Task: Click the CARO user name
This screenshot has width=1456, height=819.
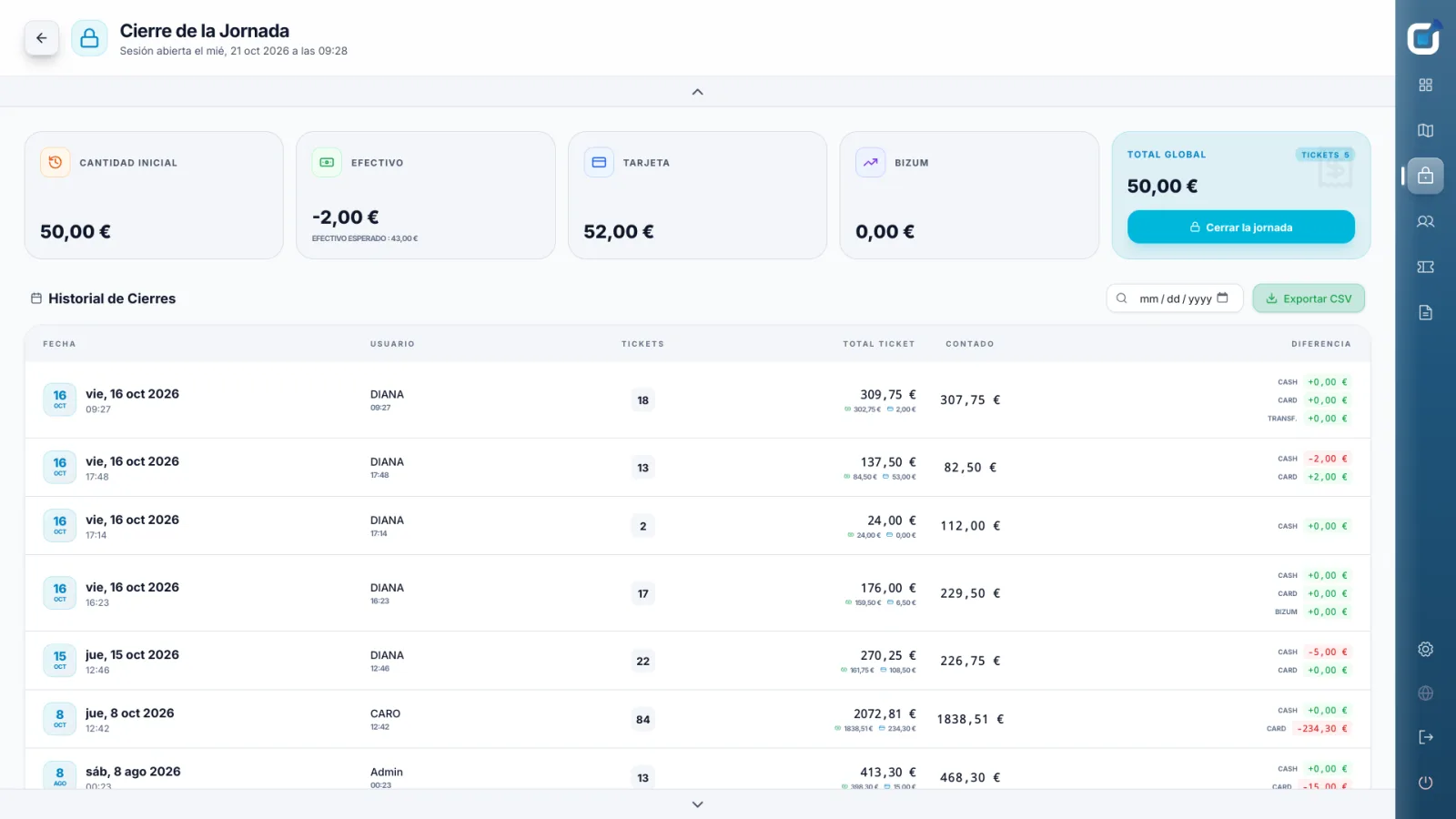Action: pyautogui.click(x=385, y=713)
